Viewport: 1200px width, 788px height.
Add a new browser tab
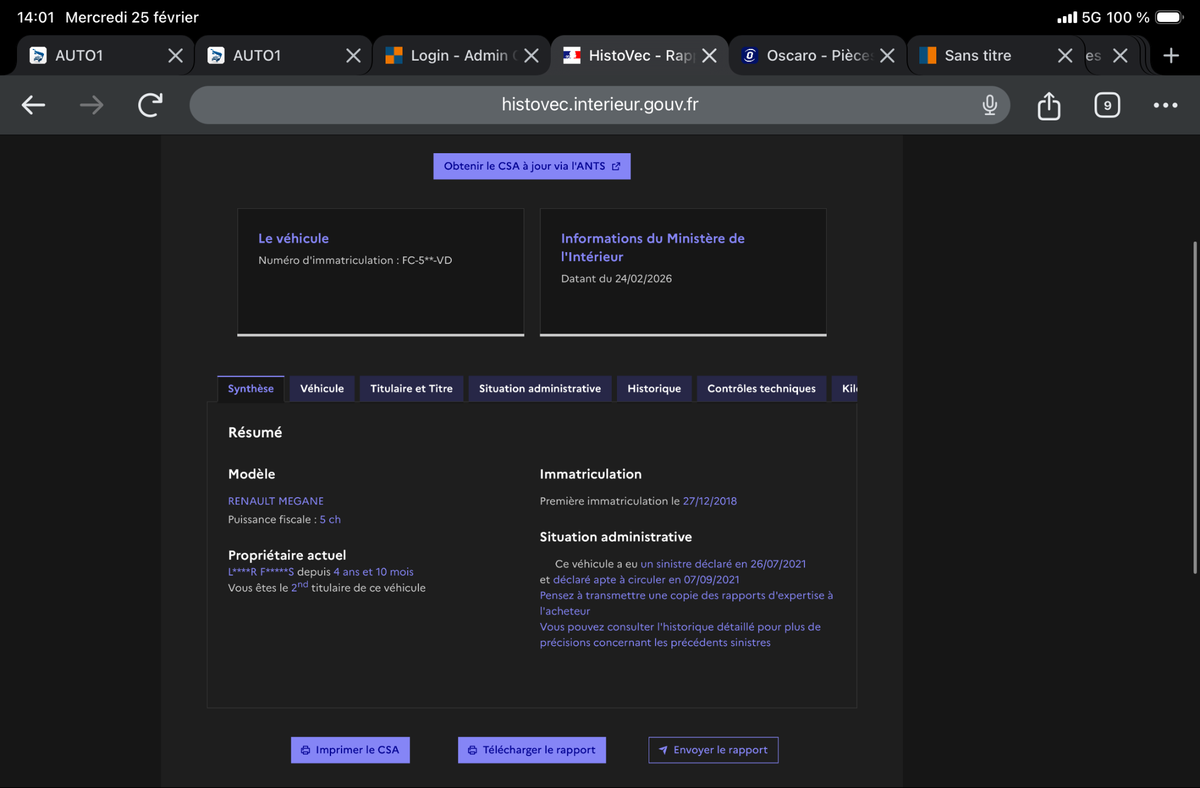coord(1171,56)
